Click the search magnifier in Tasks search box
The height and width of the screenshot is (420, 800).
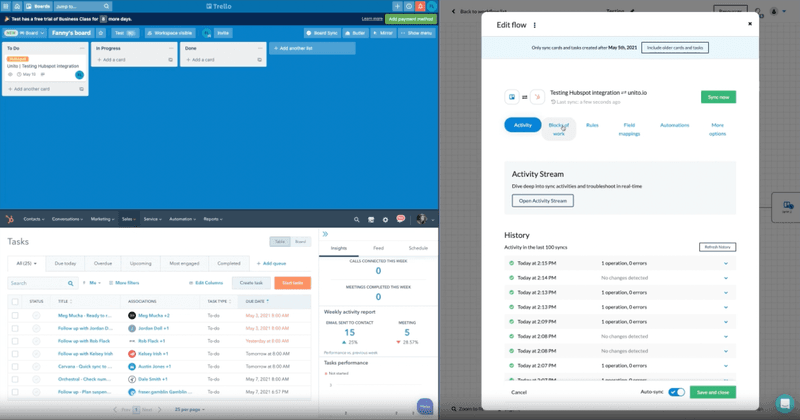[70, 283]
